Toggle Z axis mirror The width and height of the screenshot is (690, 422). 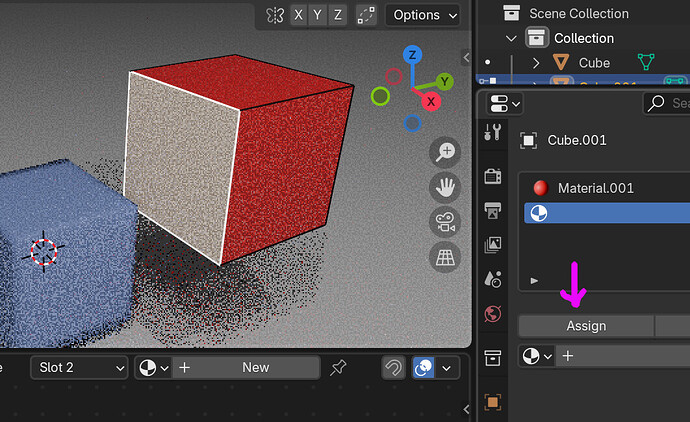pos(338,15)
